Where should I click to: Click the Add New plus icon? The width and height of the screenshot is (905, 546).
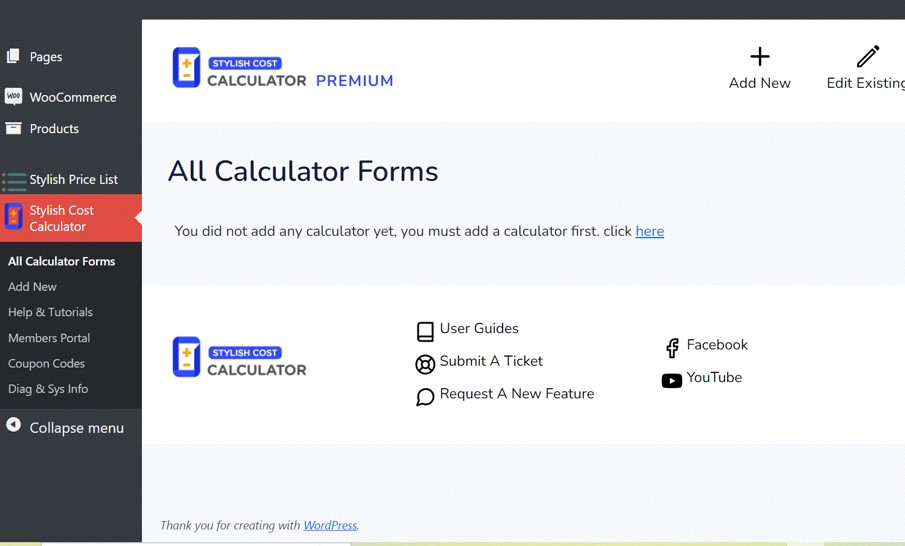(760, 57)
